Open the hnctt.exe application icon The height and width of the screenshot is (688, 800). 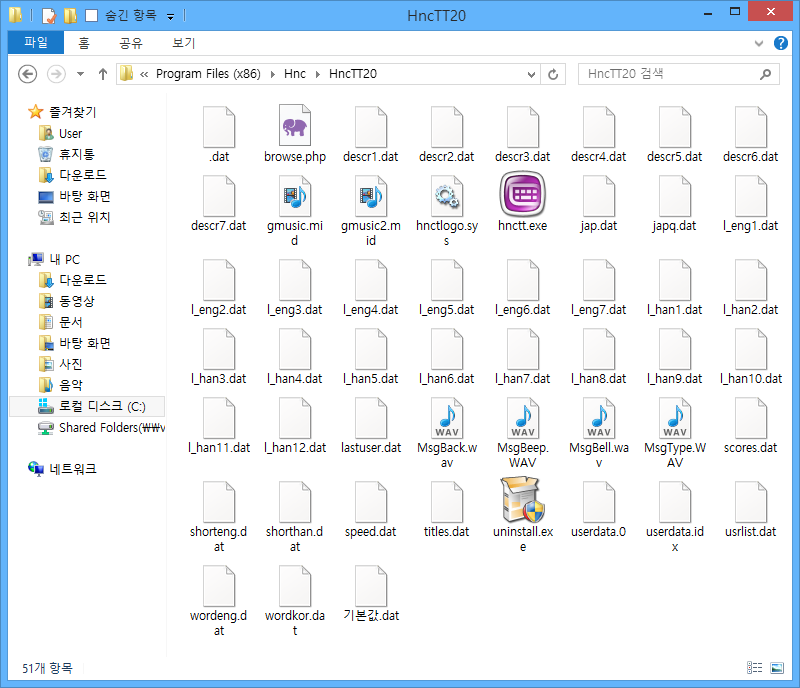tap(522, 194)
